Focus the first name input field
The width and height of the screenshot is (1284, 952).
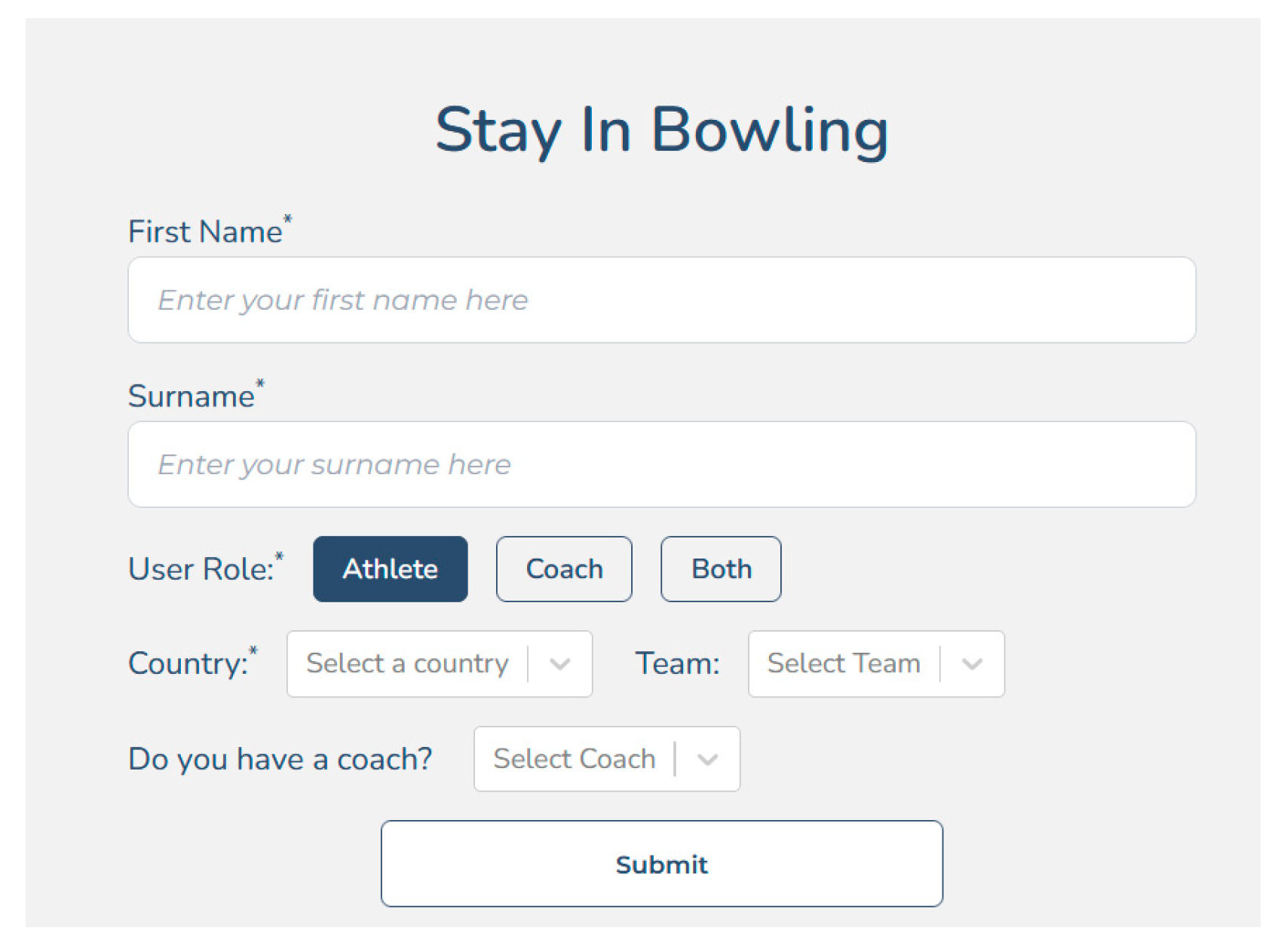pos(661,300)
